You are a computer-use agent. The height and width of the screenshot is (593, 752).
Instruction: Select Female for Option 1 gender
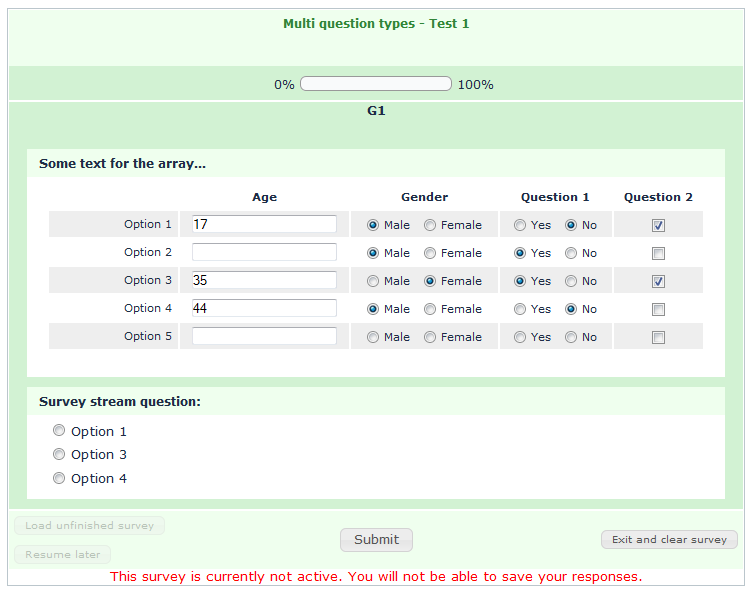pyautogui.click(x=430, y=225)
